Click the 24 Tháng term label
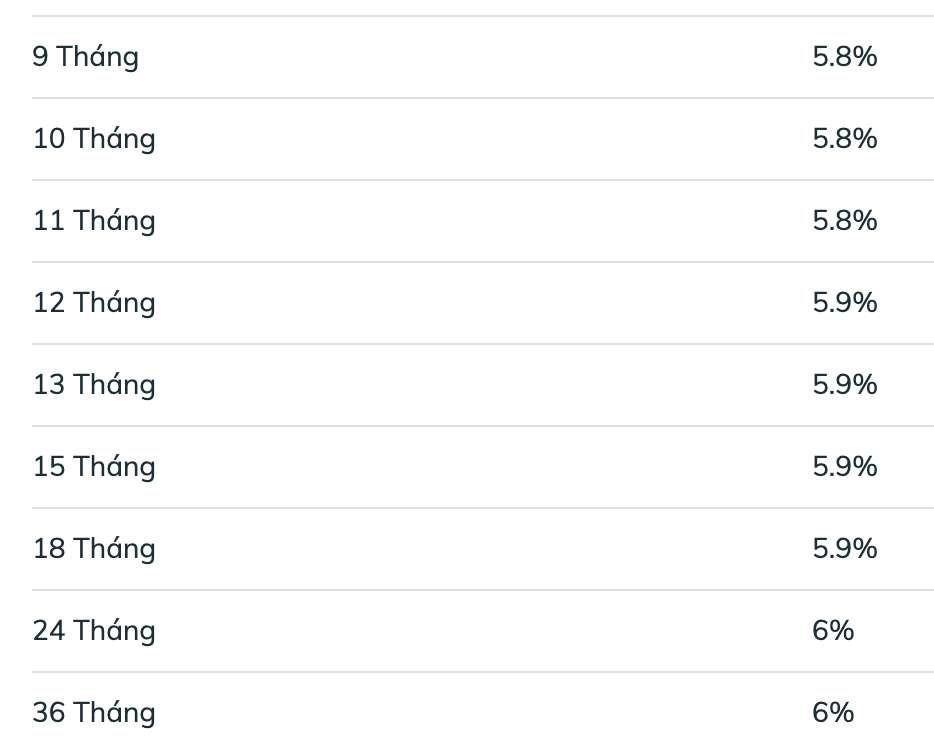 (94, 631)
